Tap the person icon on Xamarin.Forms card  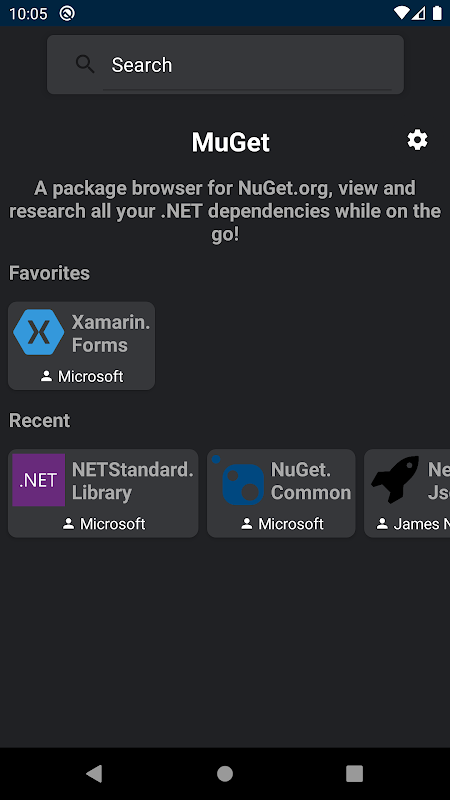(46, 377)
